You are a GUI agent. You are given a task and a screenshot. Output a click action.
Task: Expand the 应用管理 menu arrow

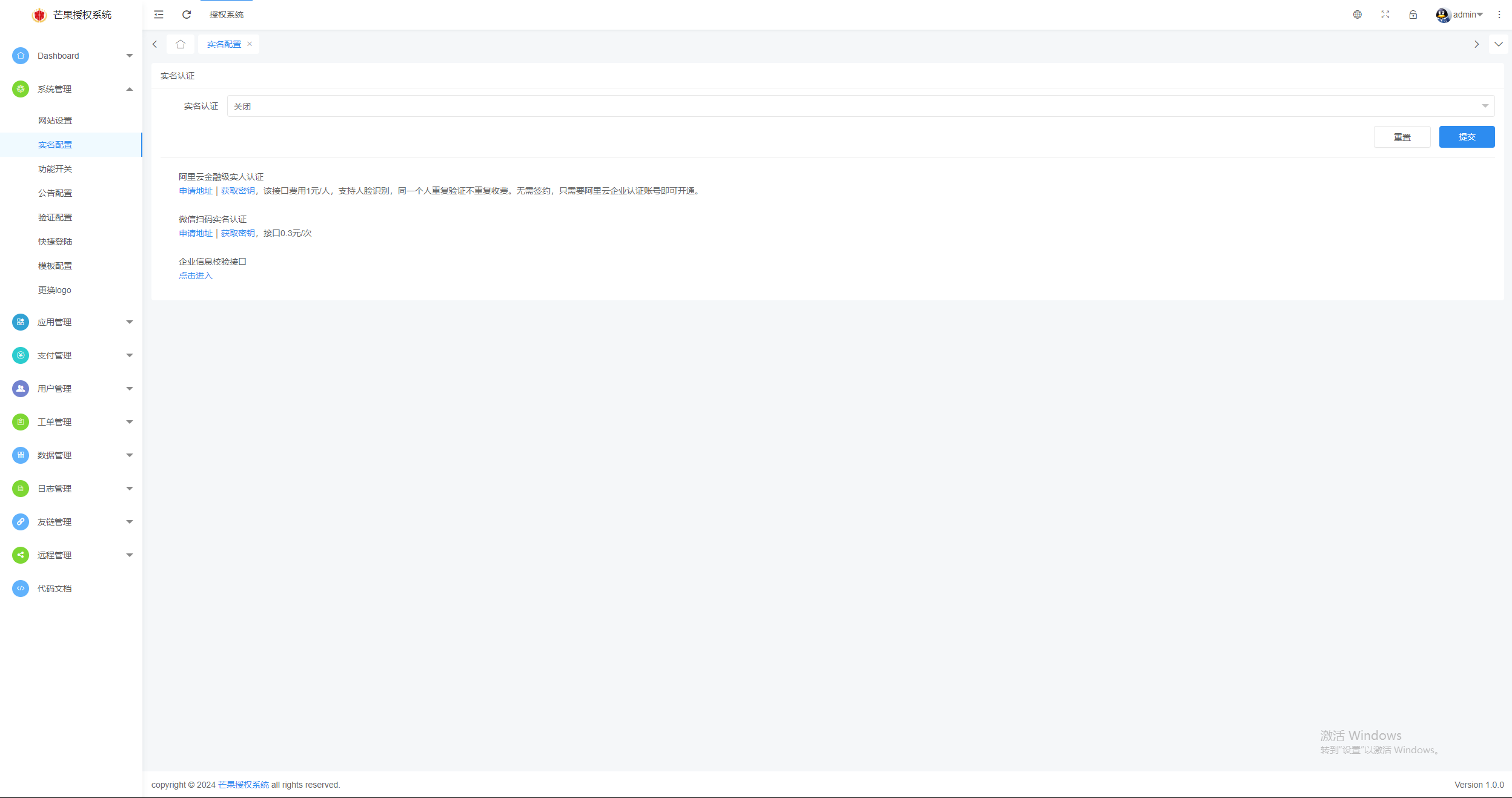[x=130, y=322]
